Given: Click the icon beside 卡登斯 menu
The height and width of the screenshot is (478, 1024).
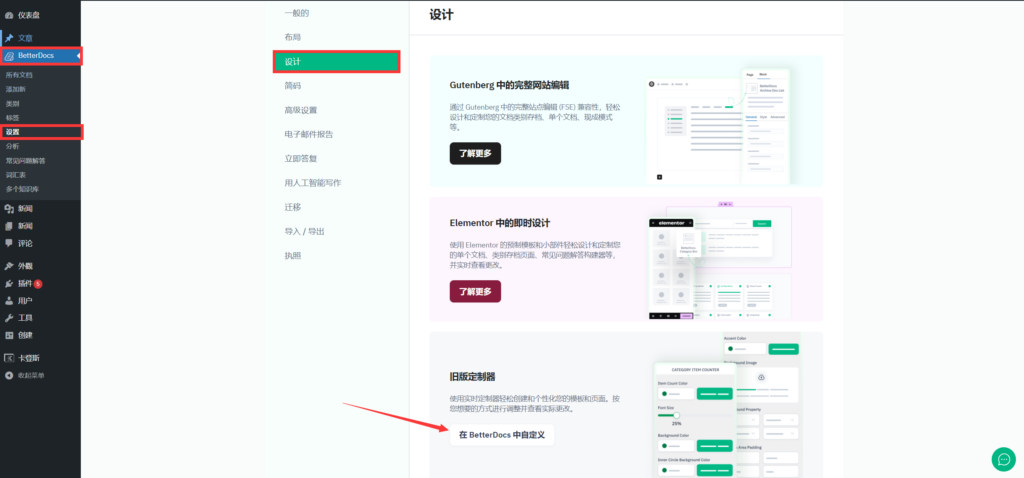Looking at the screenshot, I should (x=9, y=358).
